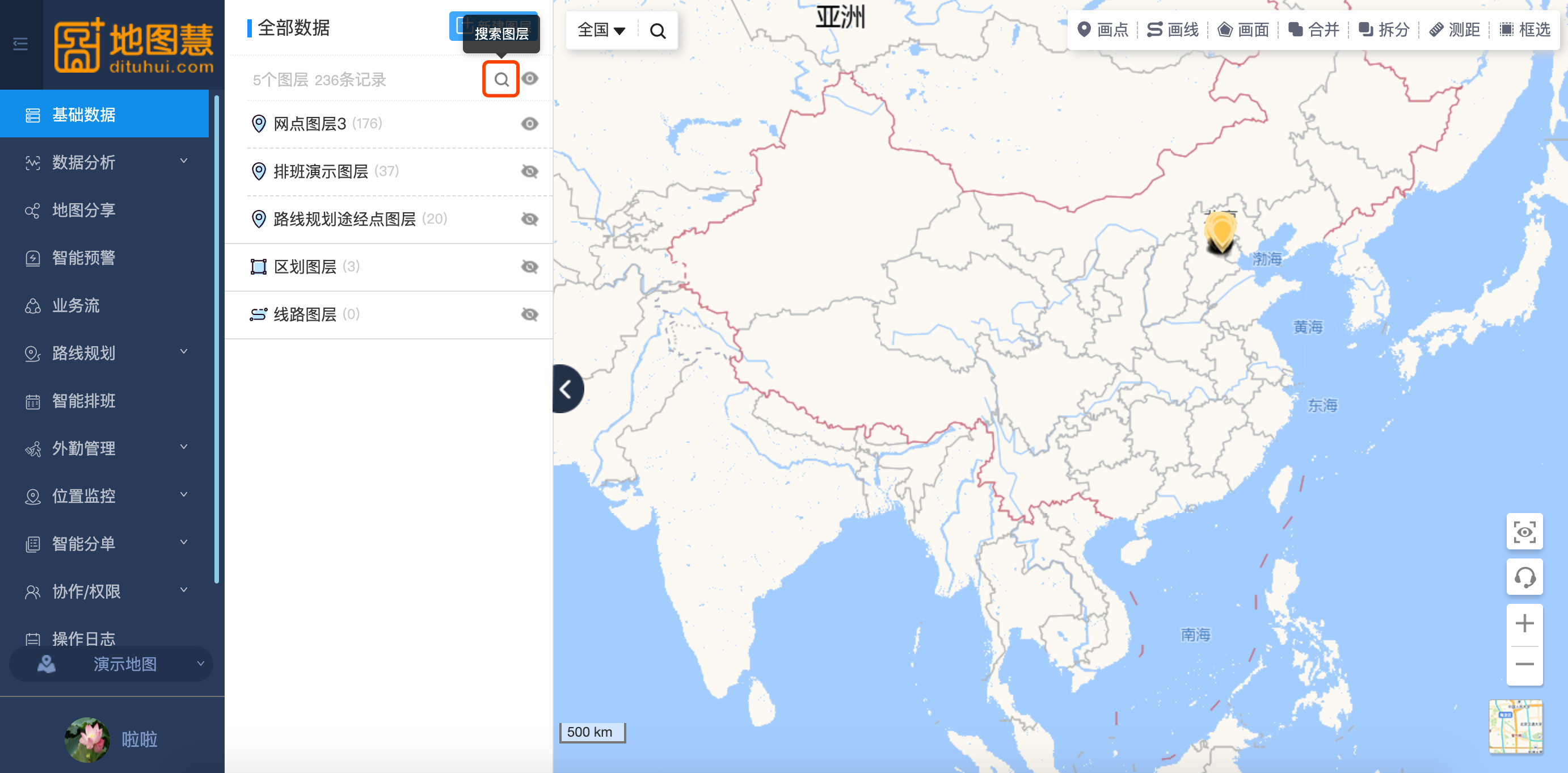1568x773 pixels.
Task: Open the 演示地图 map selector dropdown
Action: (x=111, y=664)
